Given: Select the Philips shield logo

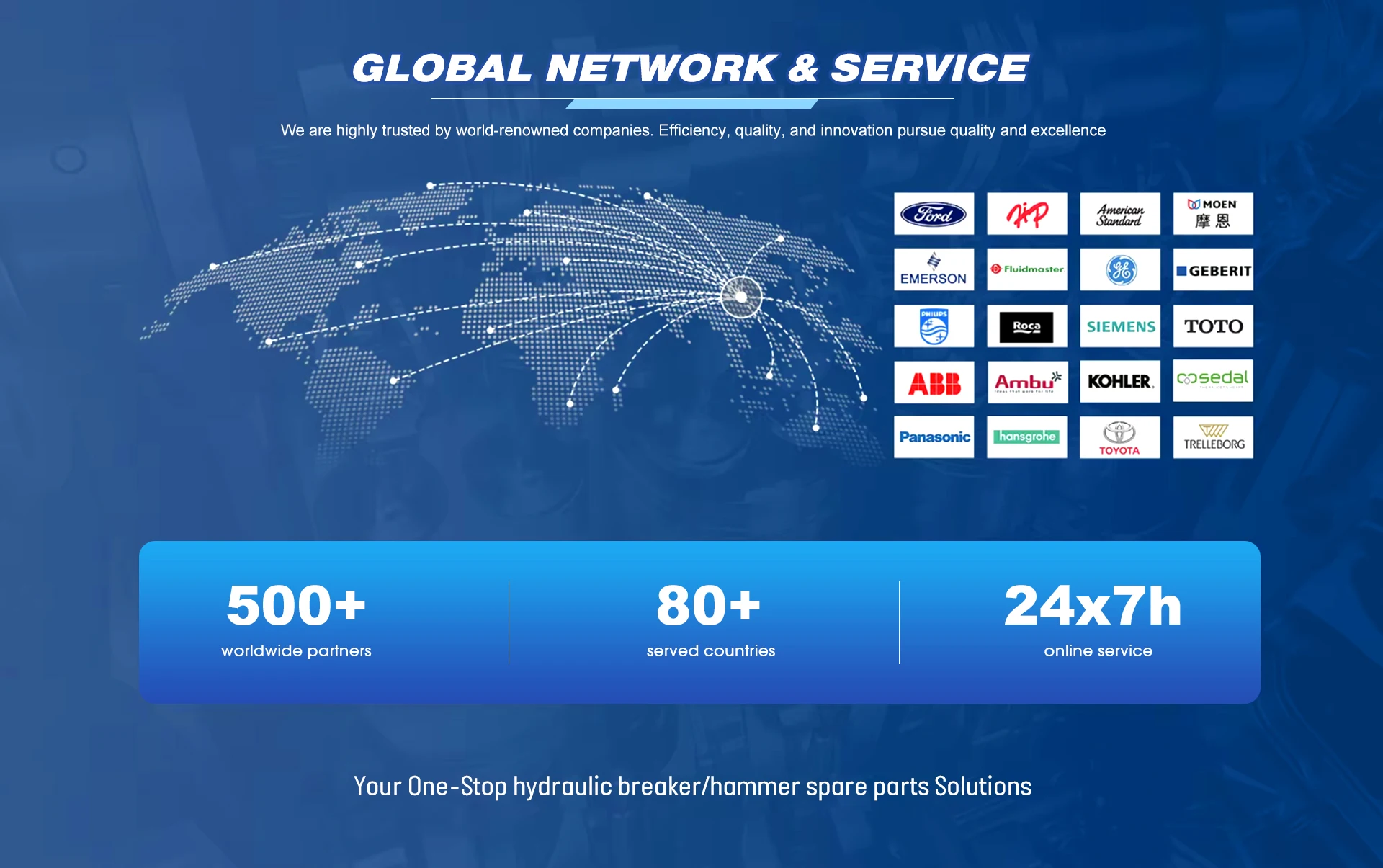Looking at the screenshot, I should point(934,326).
